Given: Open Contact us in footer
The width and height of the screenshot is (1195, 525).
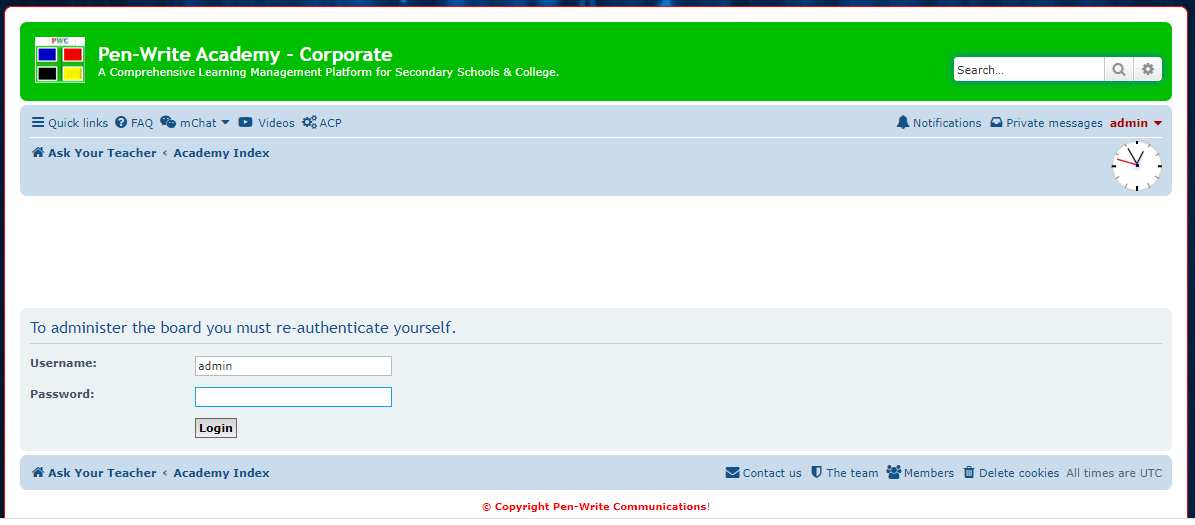Looking at the screenshot, I should tap(763, 473).
